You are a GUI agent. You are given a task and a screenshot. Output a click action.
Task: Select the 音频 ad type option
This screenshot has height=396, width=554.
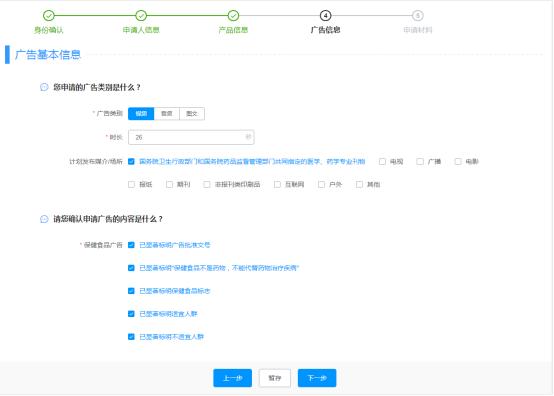click(x=167, y=113)
